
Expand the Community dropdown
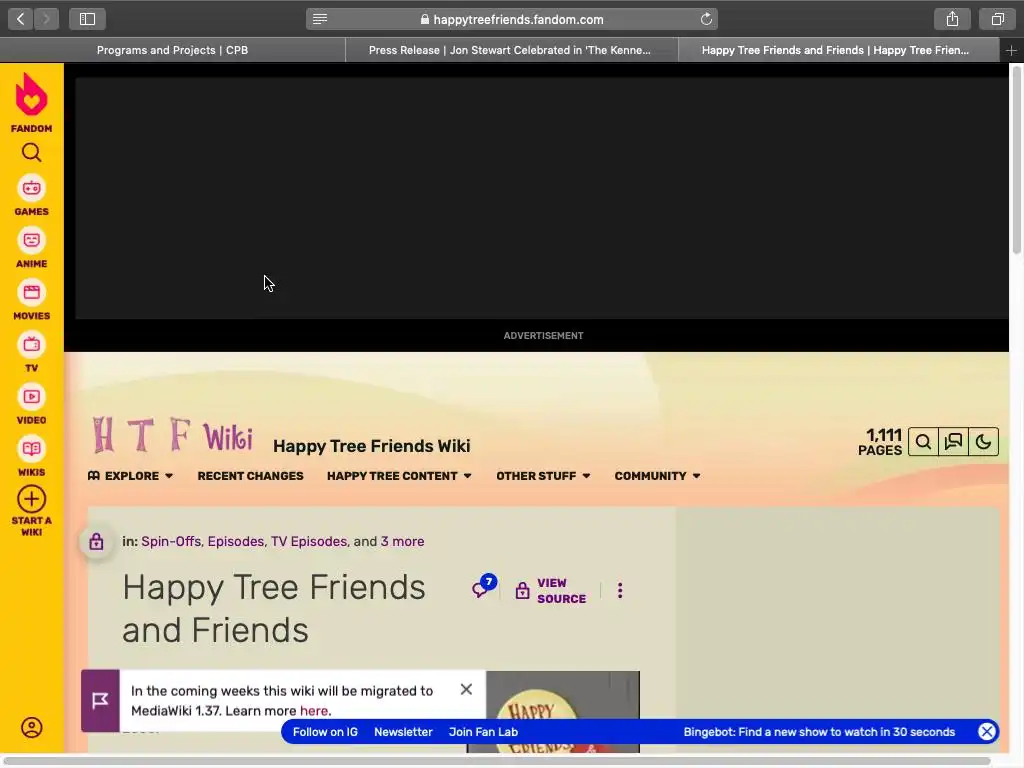[x=657, y=476]
